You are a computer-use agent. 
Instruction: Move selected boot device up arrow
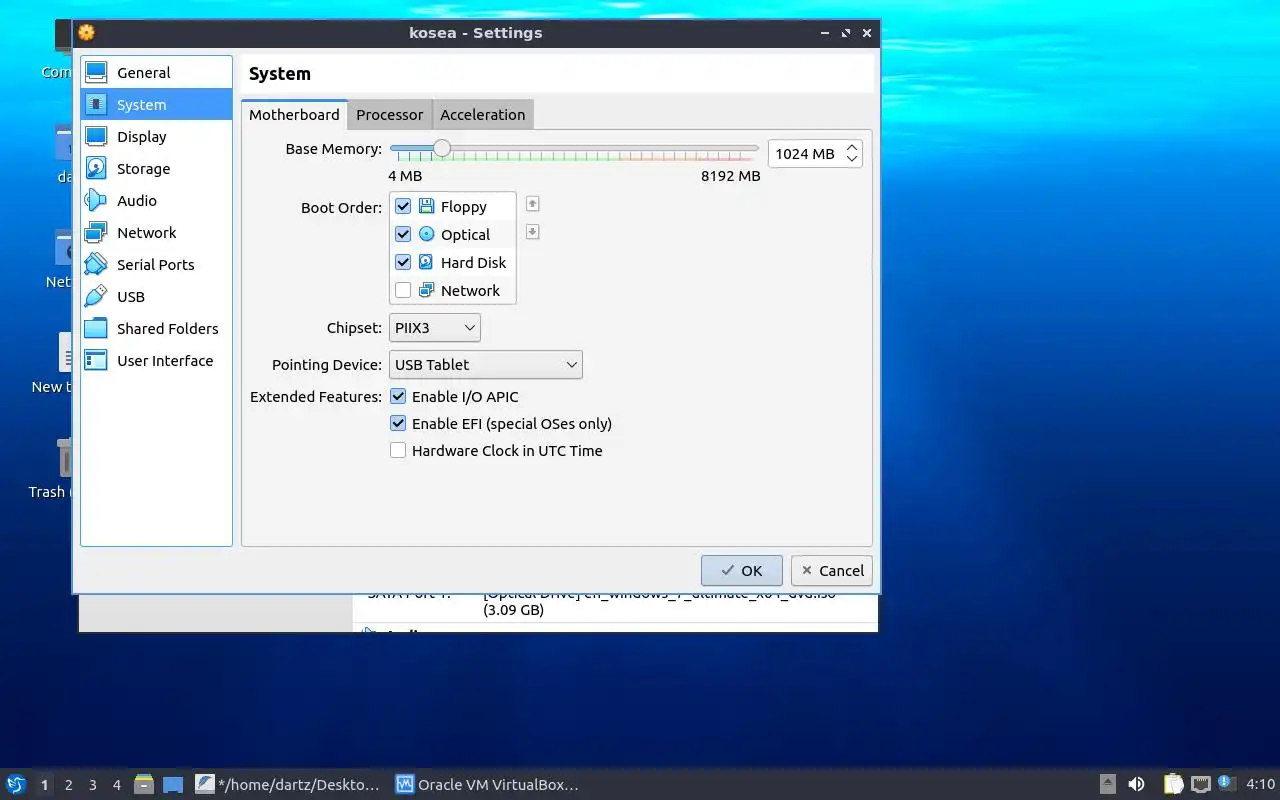click(x=533, y=204)
